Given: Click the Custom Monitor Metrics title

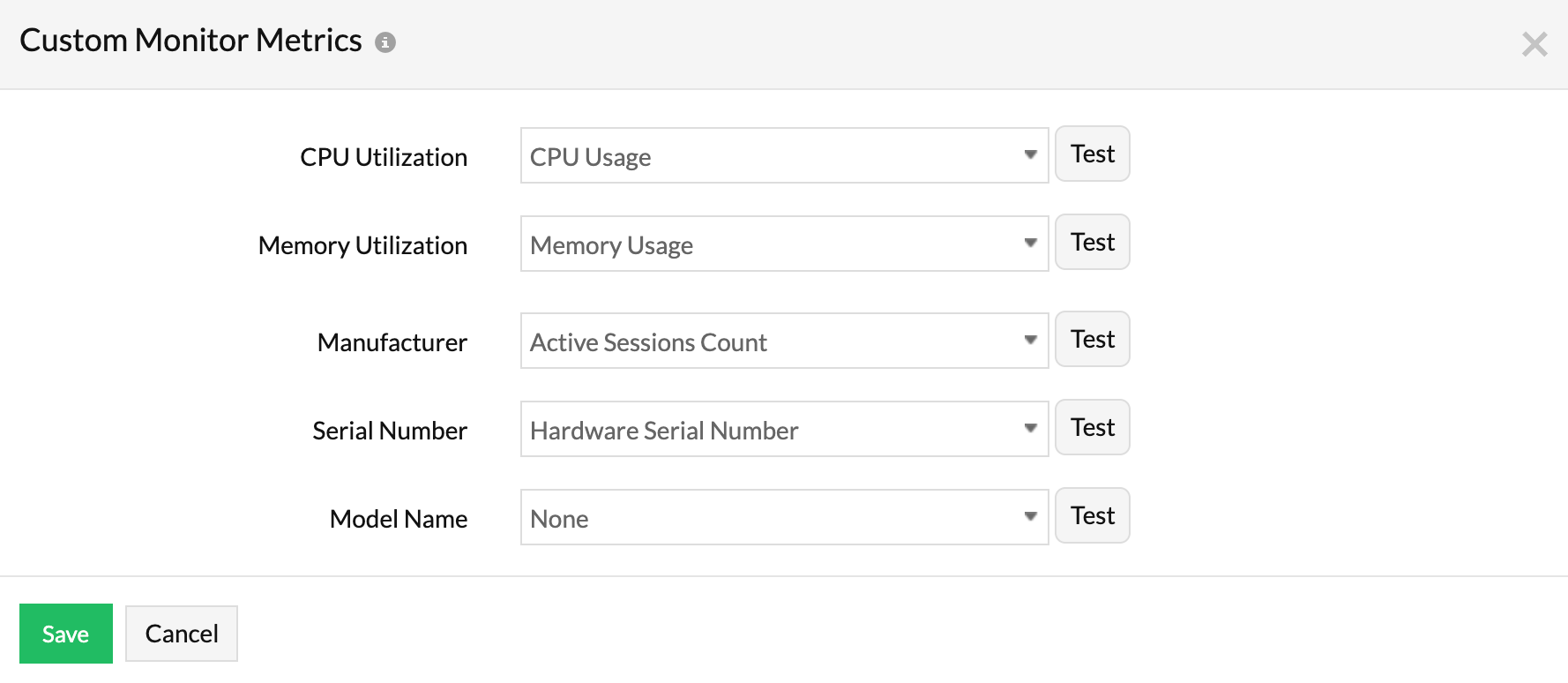Looking at the screenshot, I should pyautogui.click(x=190, y=41).
